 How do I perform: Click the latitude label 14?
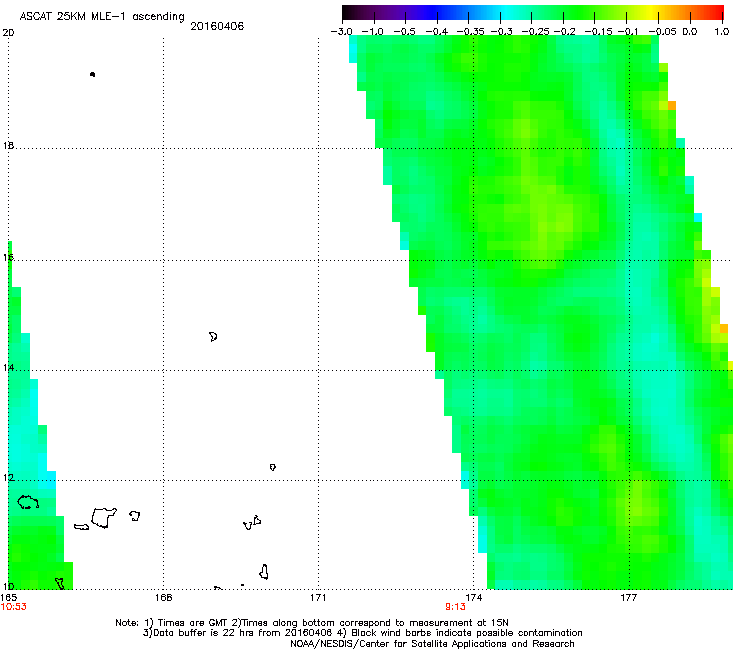tap(8, 368)
